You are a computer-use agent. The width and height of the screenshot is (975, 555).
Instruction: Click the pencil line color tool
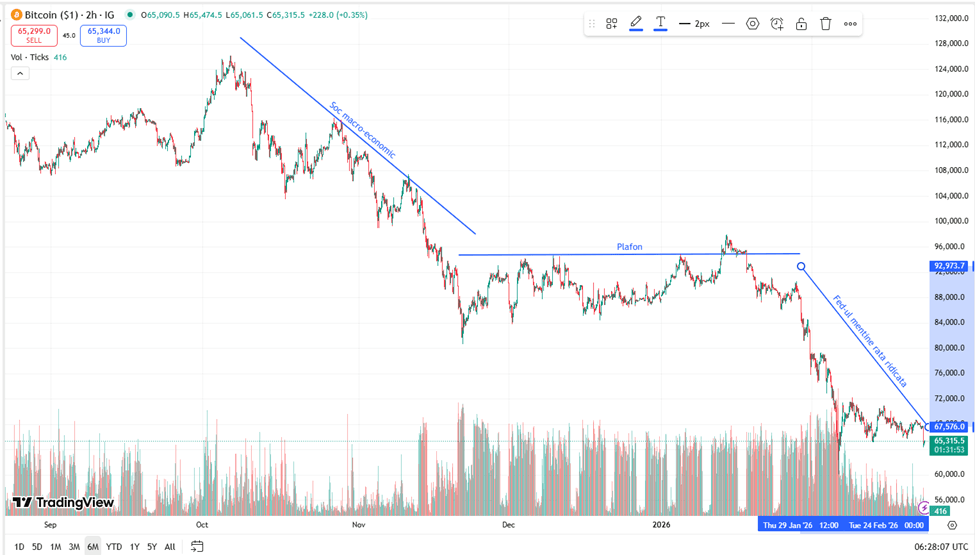pos(636,23)
